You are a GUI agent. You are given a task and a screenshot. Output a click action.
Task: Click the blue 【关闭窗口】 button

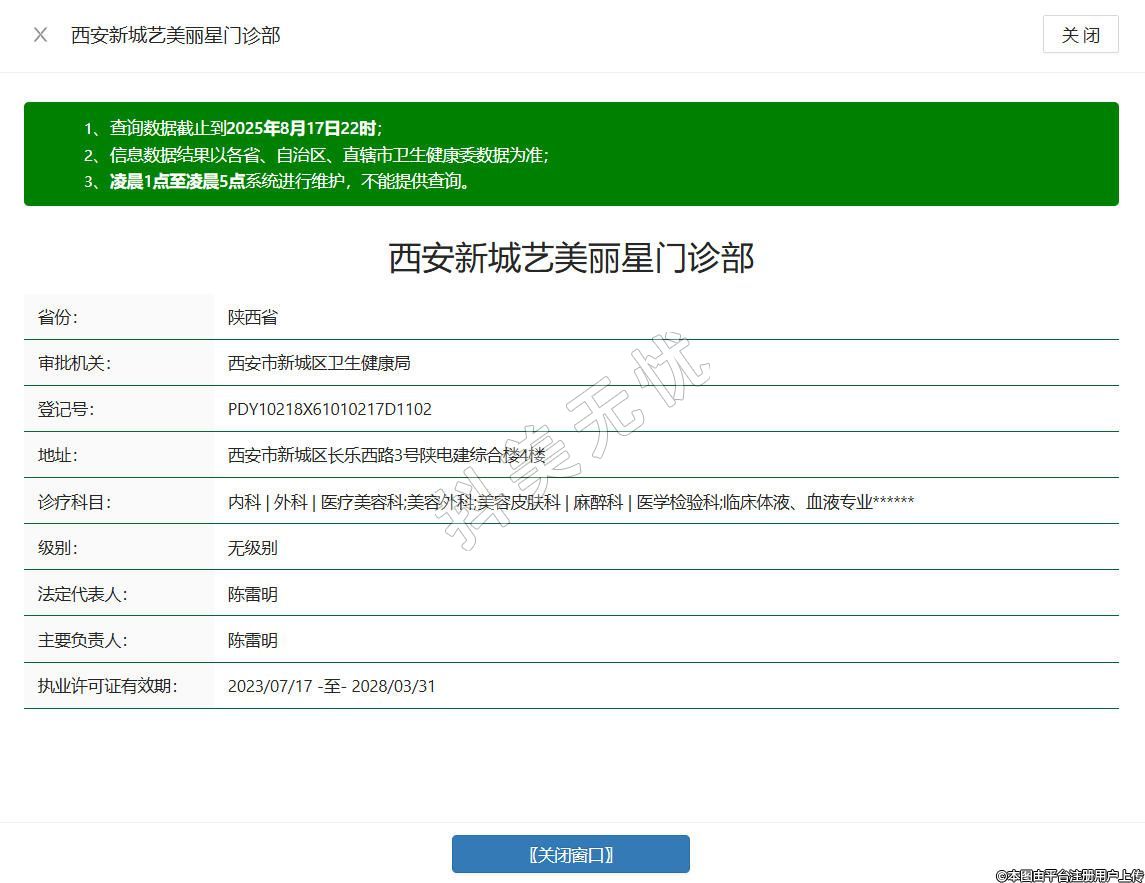click(570, 854)
